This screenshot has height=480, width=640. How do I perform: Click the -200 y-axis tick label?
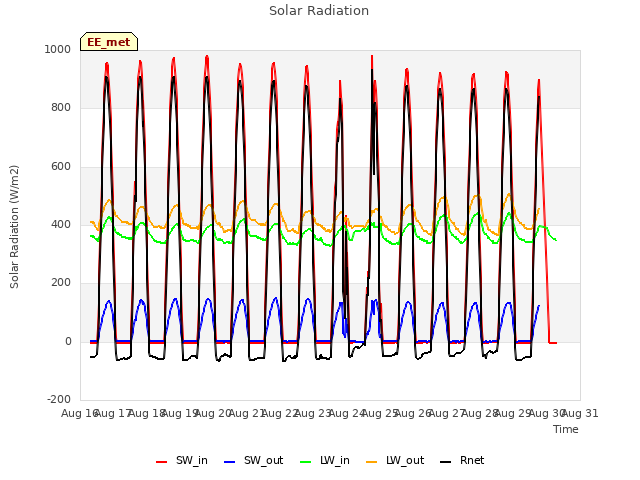[59, 399]
